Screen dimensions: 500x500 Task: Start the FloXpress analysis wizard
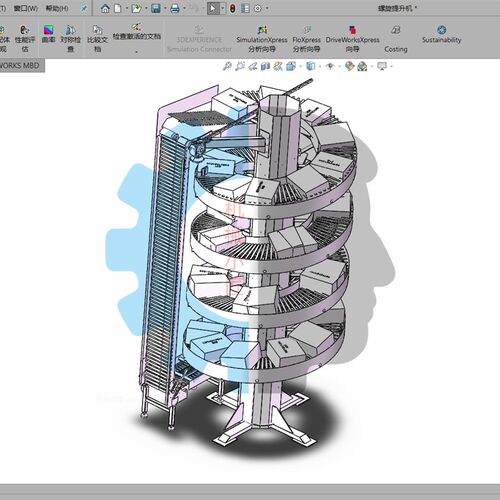[306, 39]
